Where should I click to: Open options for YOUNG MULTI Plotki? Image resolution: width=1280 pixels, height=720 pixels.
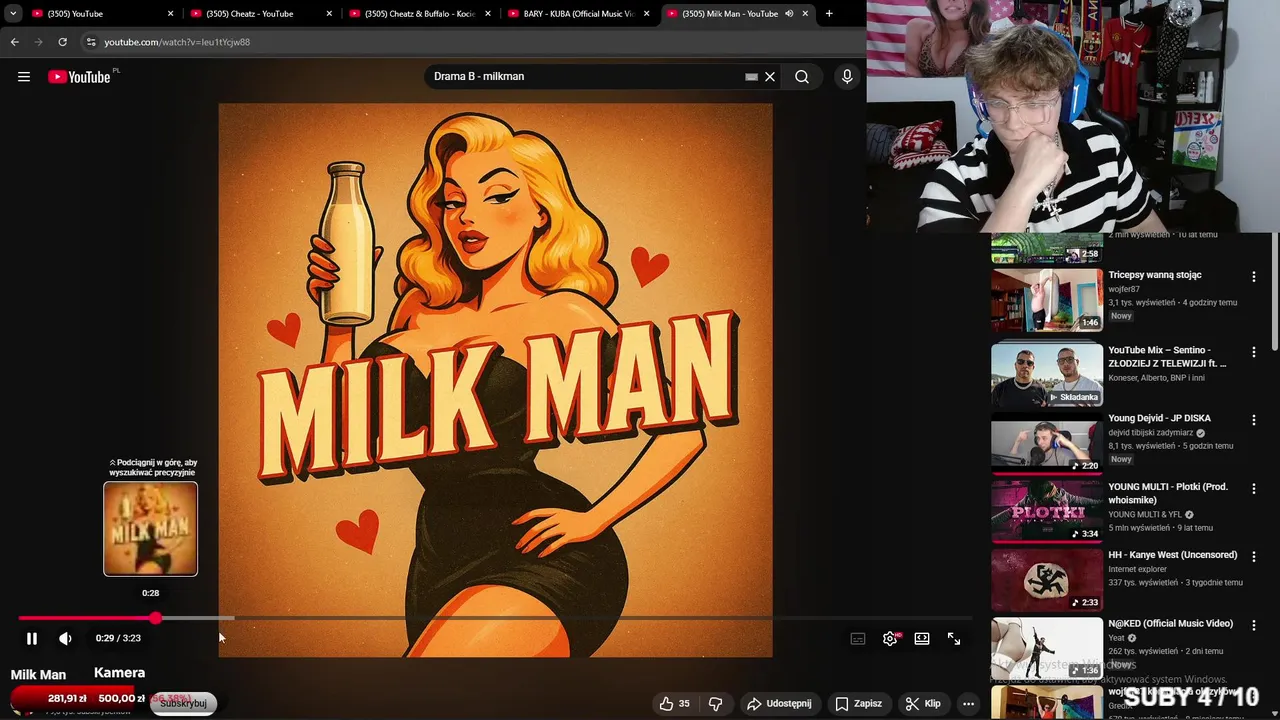tap(1253, 490)
